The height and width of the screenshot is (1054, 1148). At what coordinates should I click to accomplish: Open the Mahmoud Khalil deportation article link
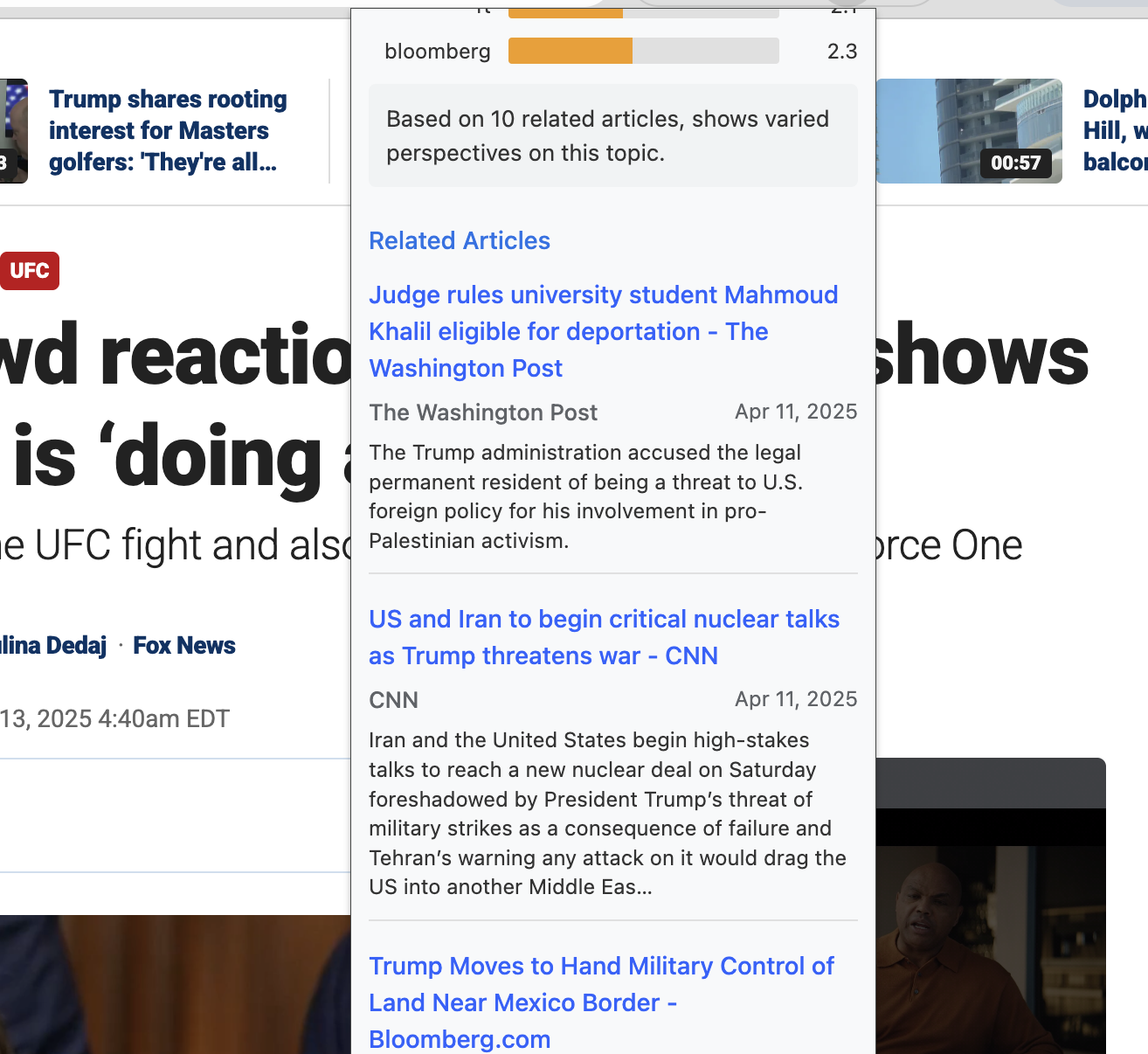603,331
